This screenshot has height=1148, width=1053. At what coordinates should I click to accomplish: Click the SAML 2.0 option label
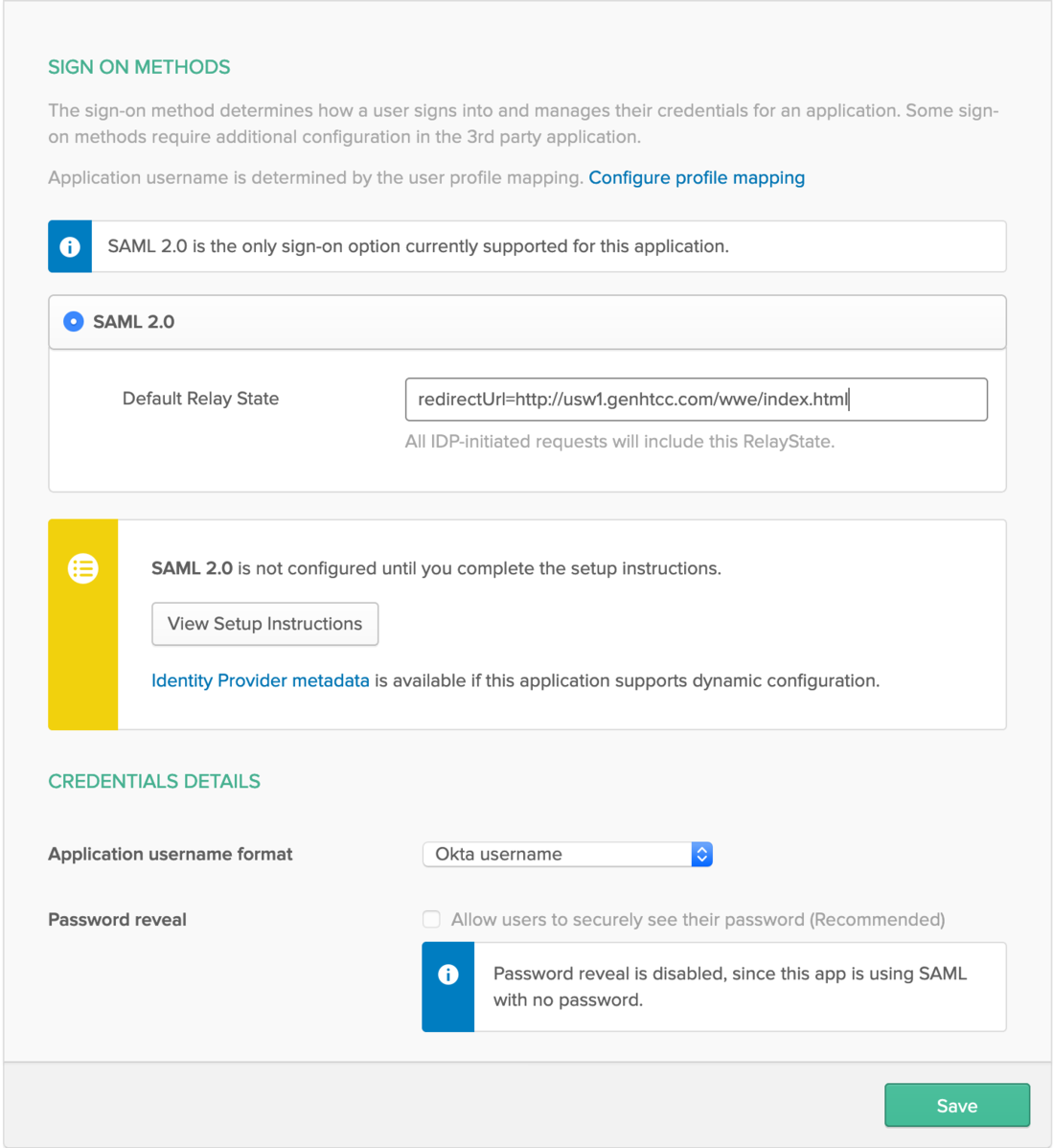[x=133, y=322]
